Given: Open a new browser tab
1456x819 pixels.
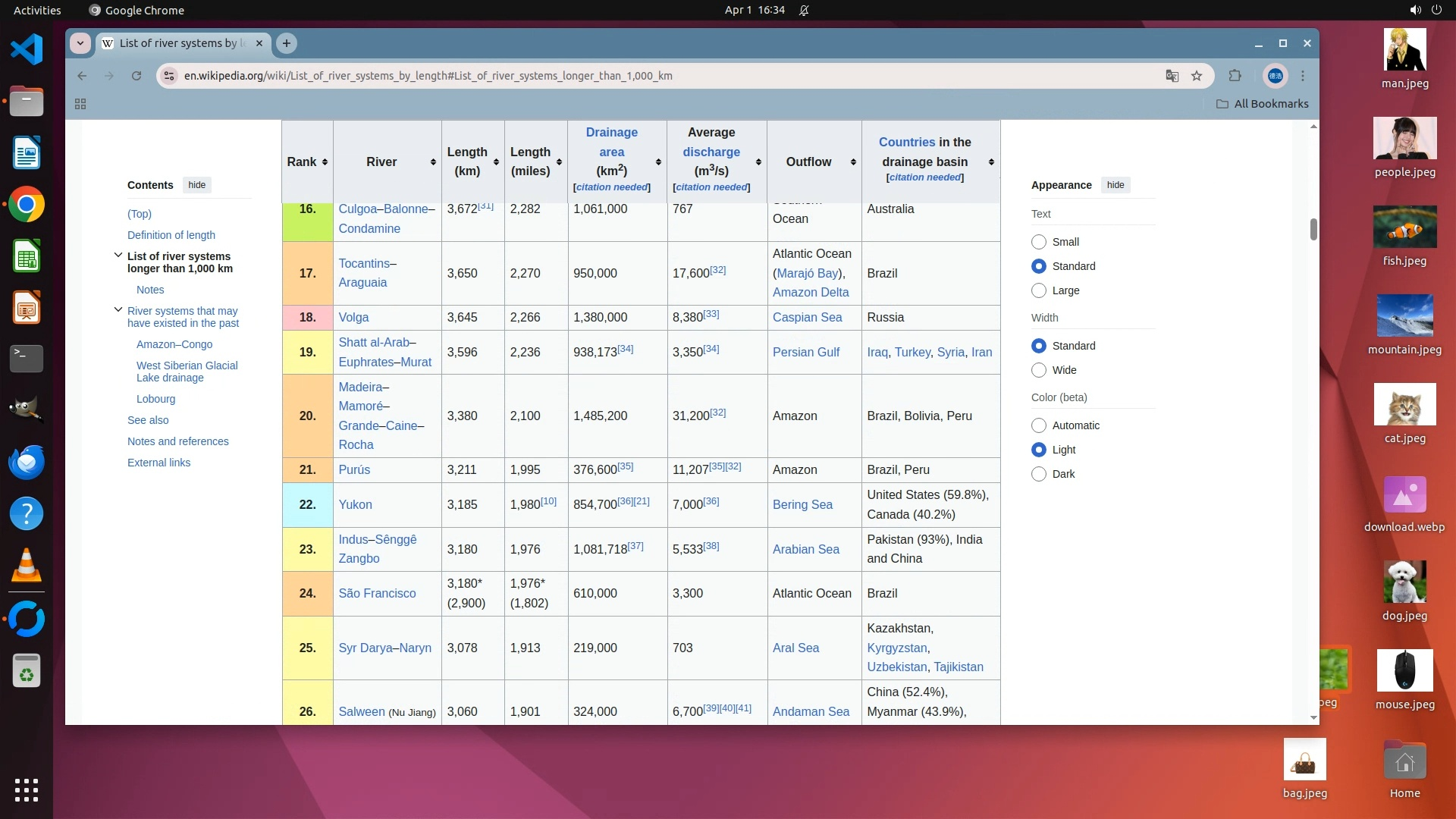Looking at the screenshot, I should pos(287,43).
